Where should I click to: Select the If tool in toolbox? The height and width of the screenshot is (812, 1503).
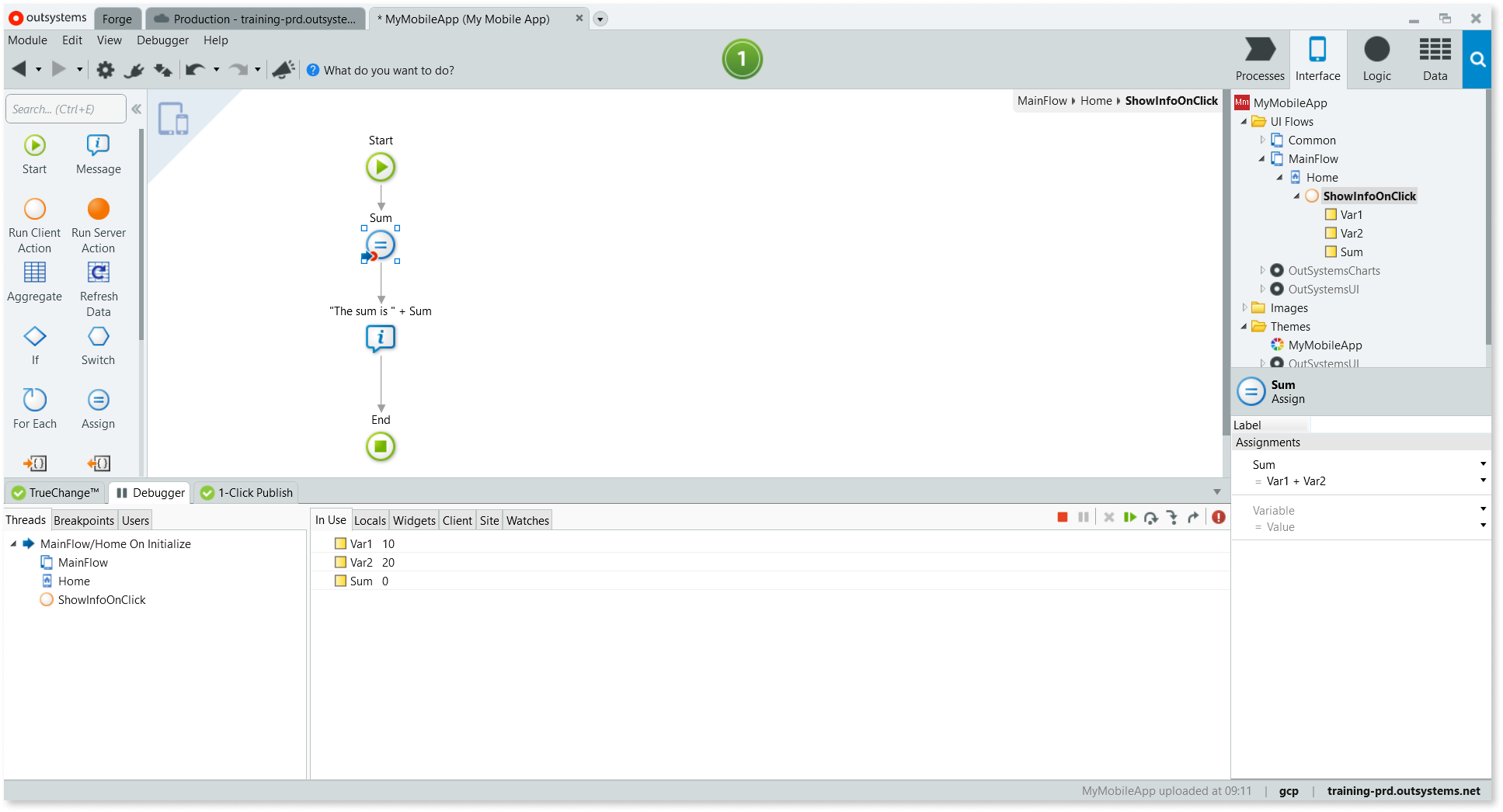(35, 345)
